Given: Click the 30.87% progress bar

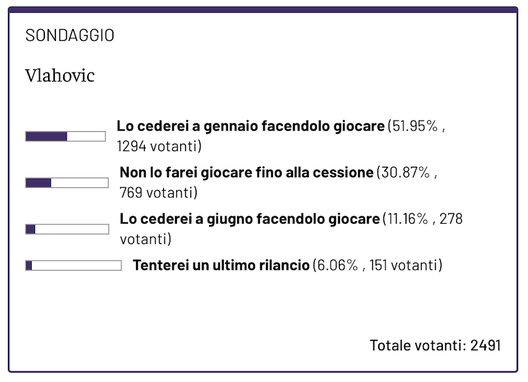Looking at the screenshot, I should click(67, 183).
